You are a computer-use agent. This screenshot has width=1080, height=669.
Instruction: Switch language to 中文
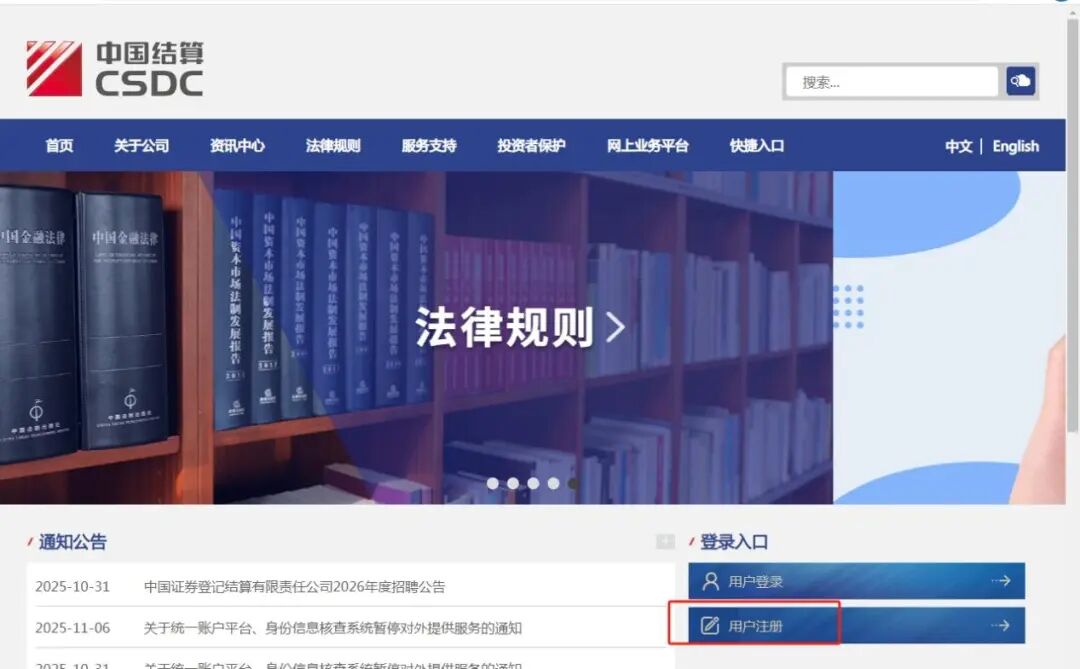point(958,146)
